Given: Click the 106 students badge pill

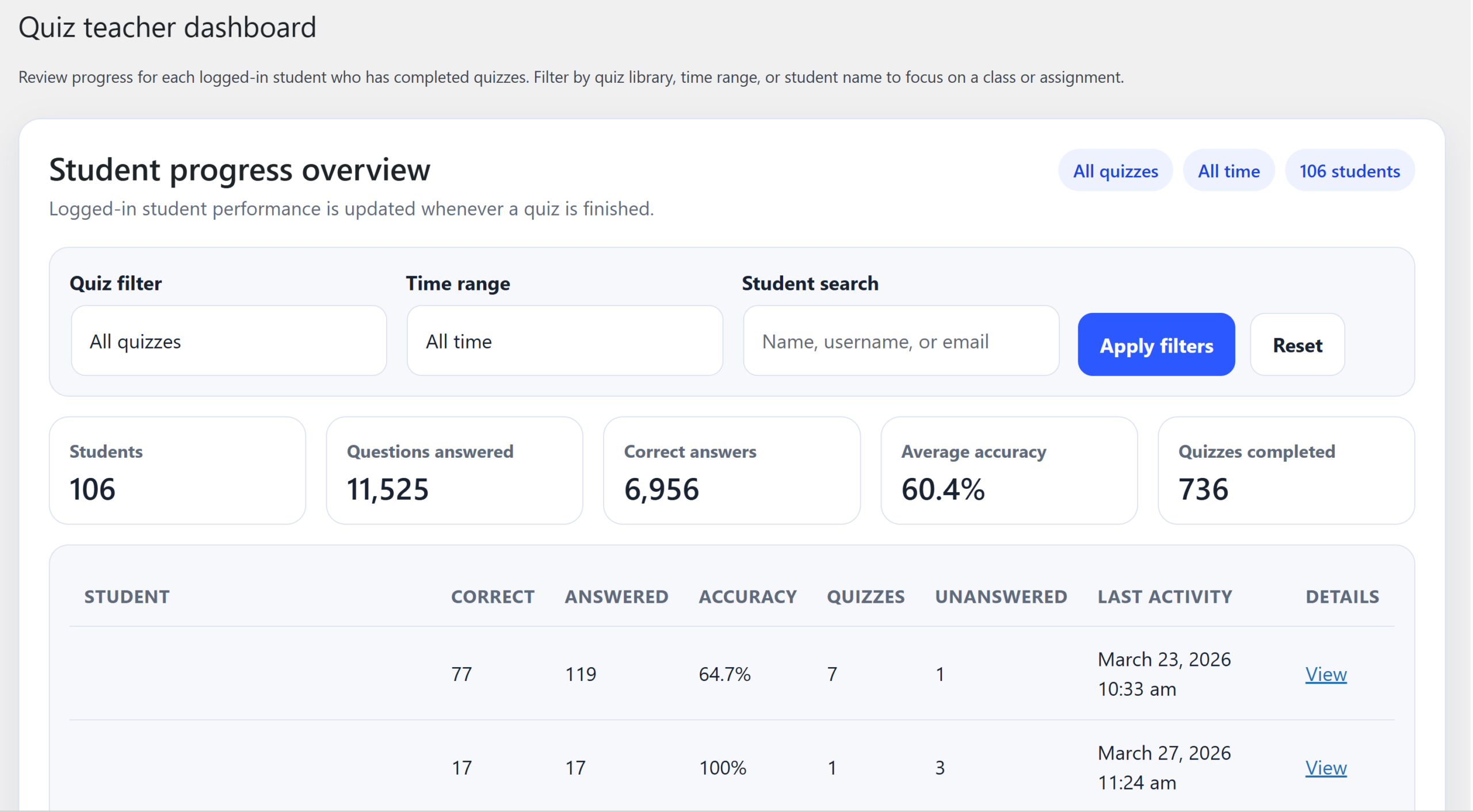Looking at the screenshot, I should tap(1349, 171).
